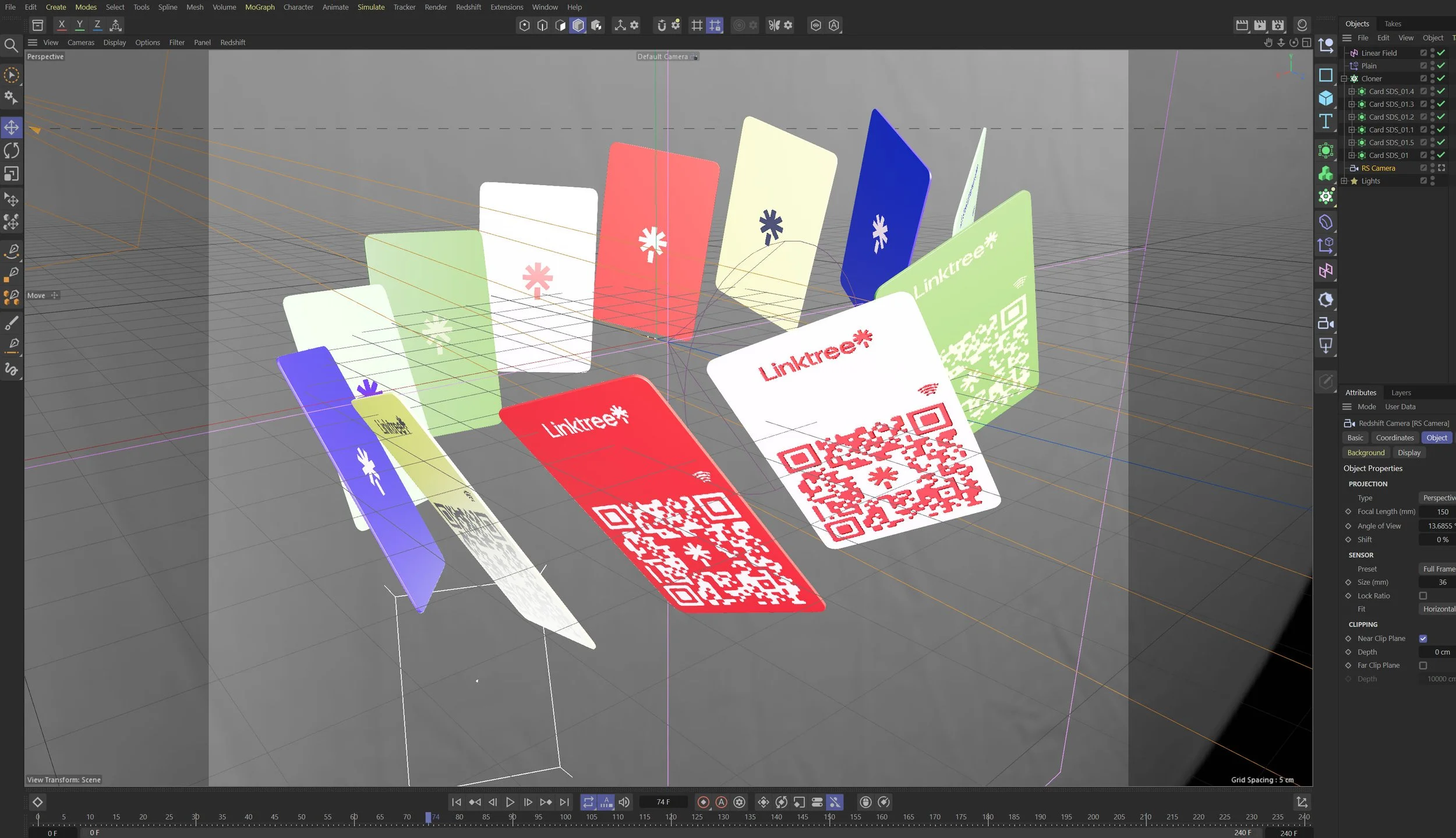Click frame 120 on the timeline ruler

click(671, 818)
